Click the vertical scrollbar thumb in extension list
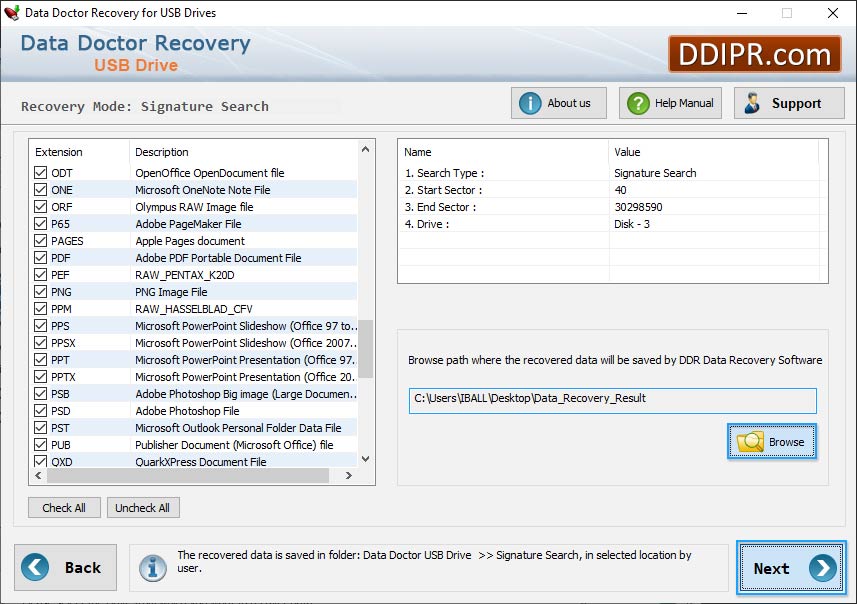The height and width of the screenshot is (604, 857). tap(366, 349)
